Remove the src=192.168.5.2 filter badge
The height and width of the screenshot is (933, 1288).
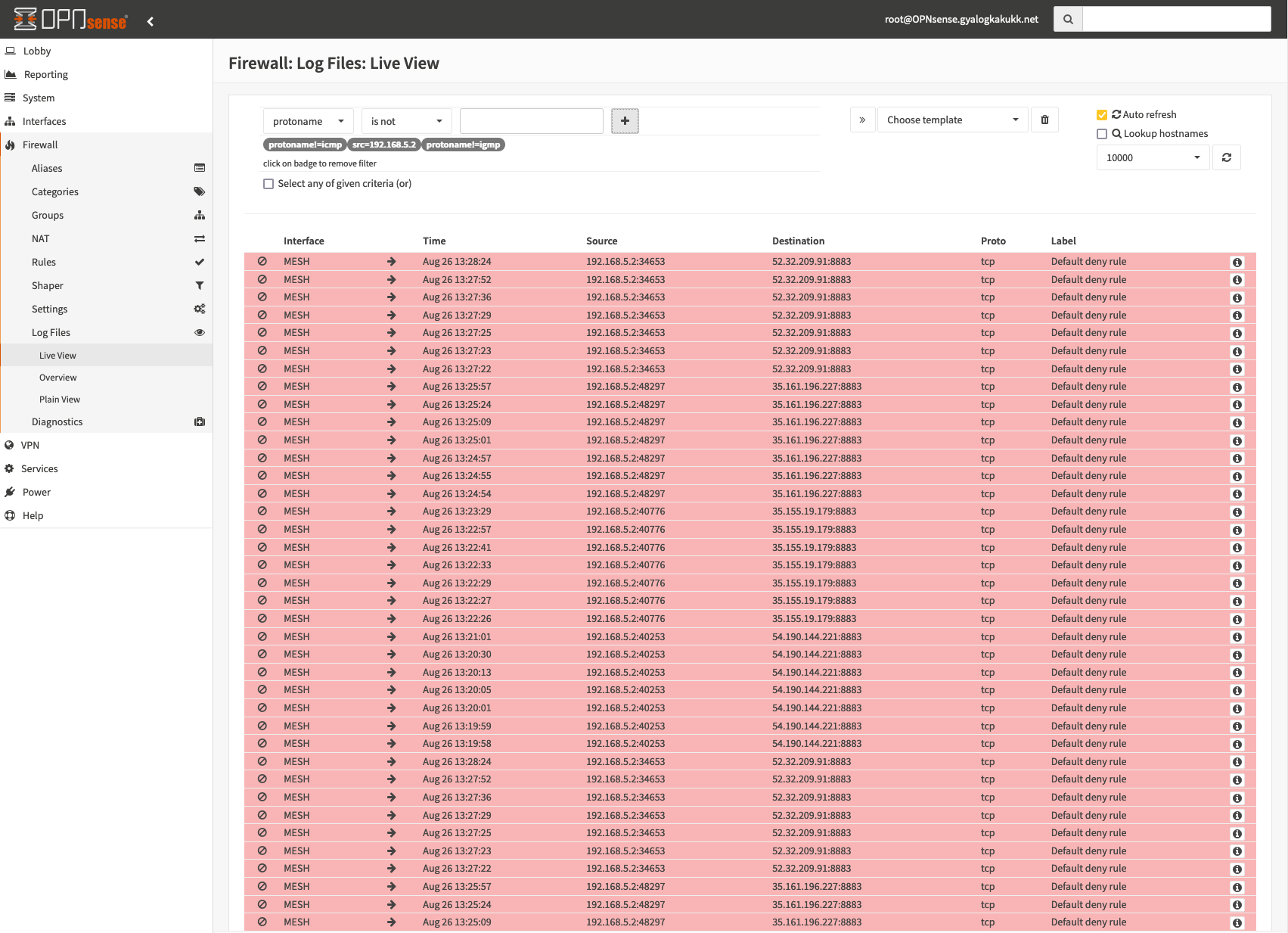[384, 145]
